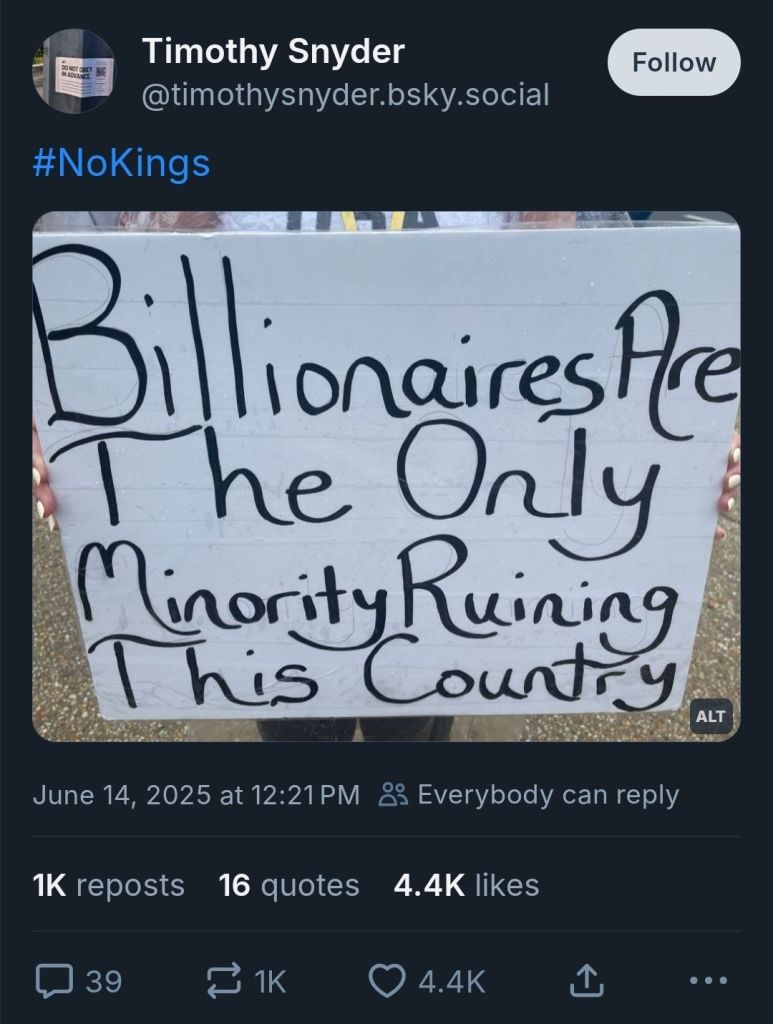This screenshot has height=1024, width=773.
Task: Open the @timothysnyder.bsky.social handle
Action: [346, 95]
